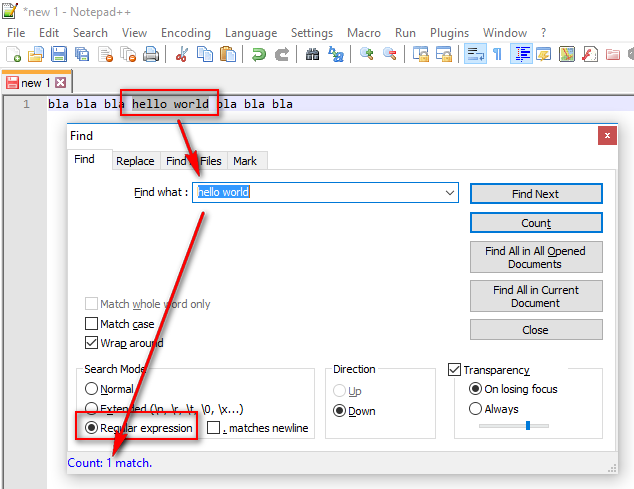634x489 pixels.
Task: Click the Find Next button
Action: point(536,194)
